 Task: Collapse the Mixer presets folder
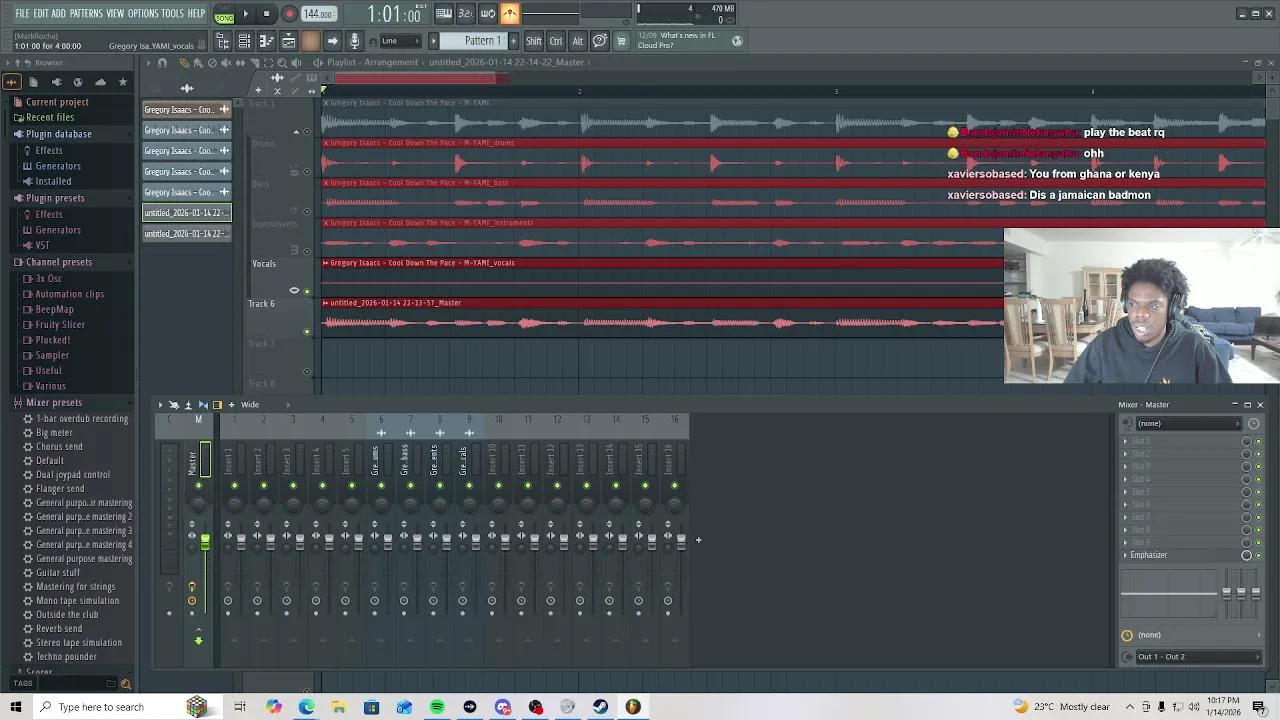(54, 403)
